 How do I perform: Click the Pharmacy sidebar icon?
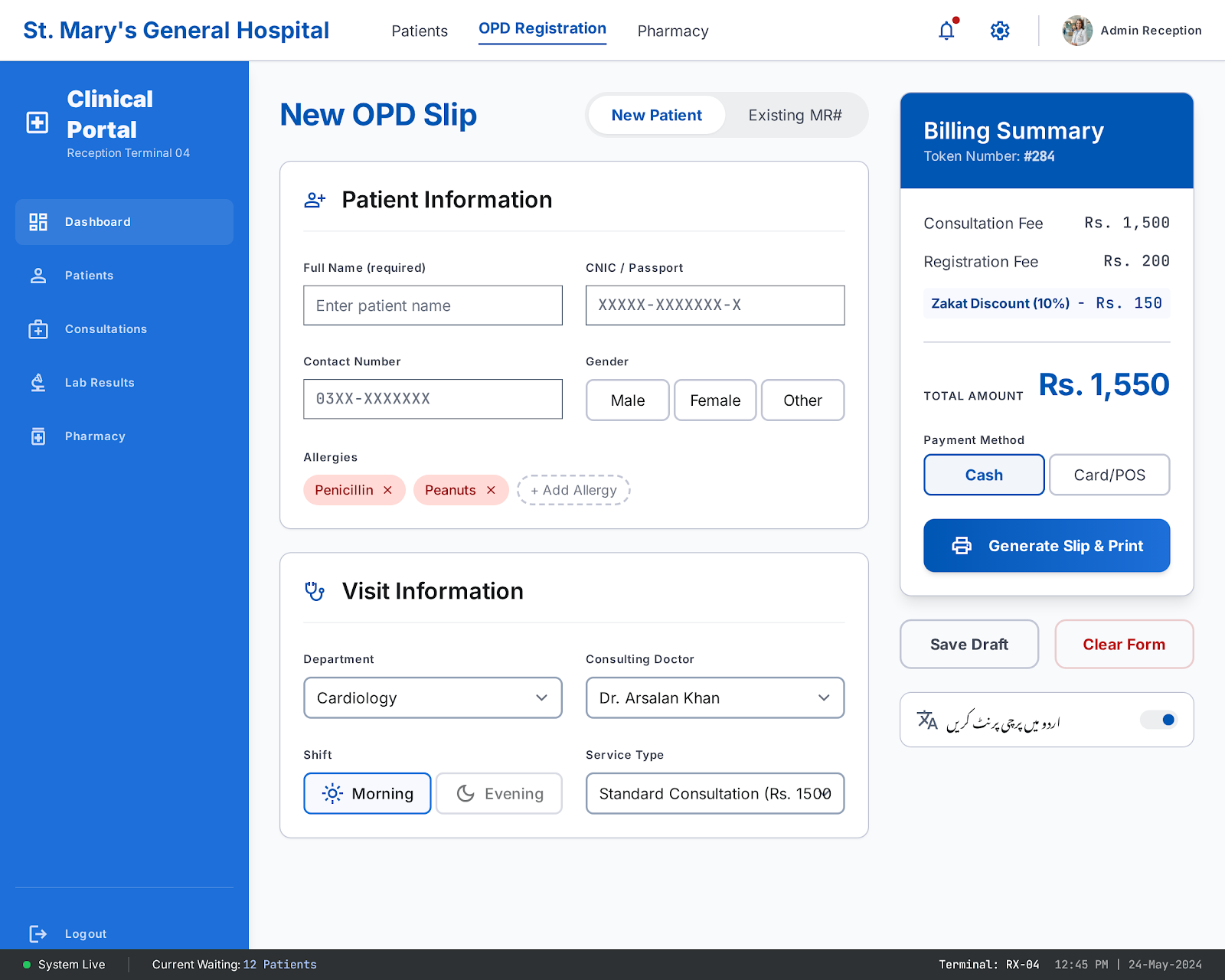[x=38, y=436]
